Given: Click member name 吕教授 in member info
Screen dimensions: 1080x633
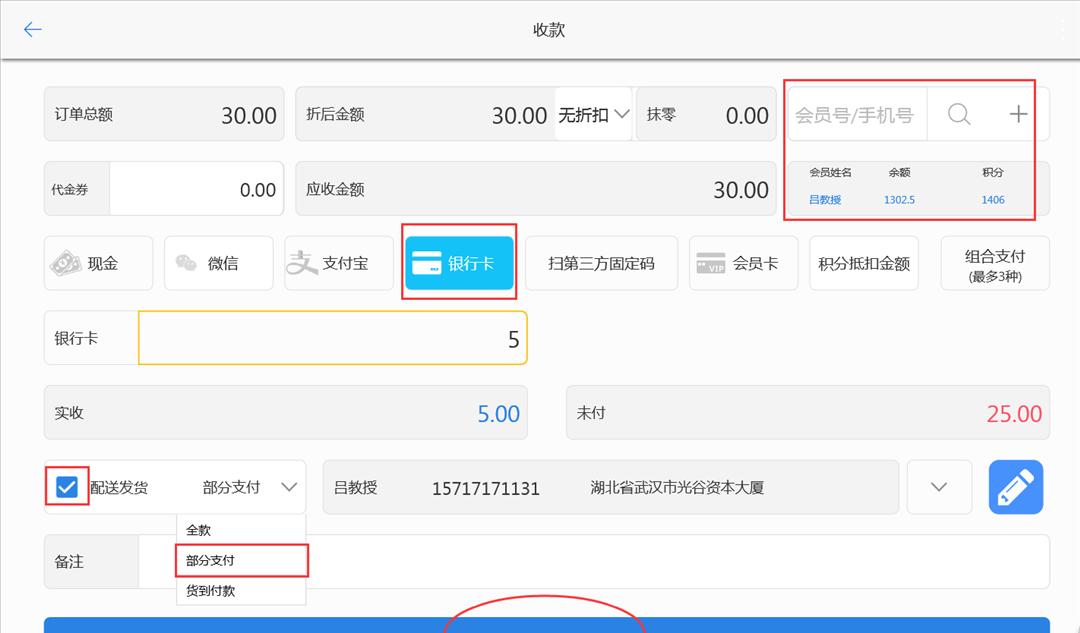Looking at the screenshot, I should click(825, 200).
